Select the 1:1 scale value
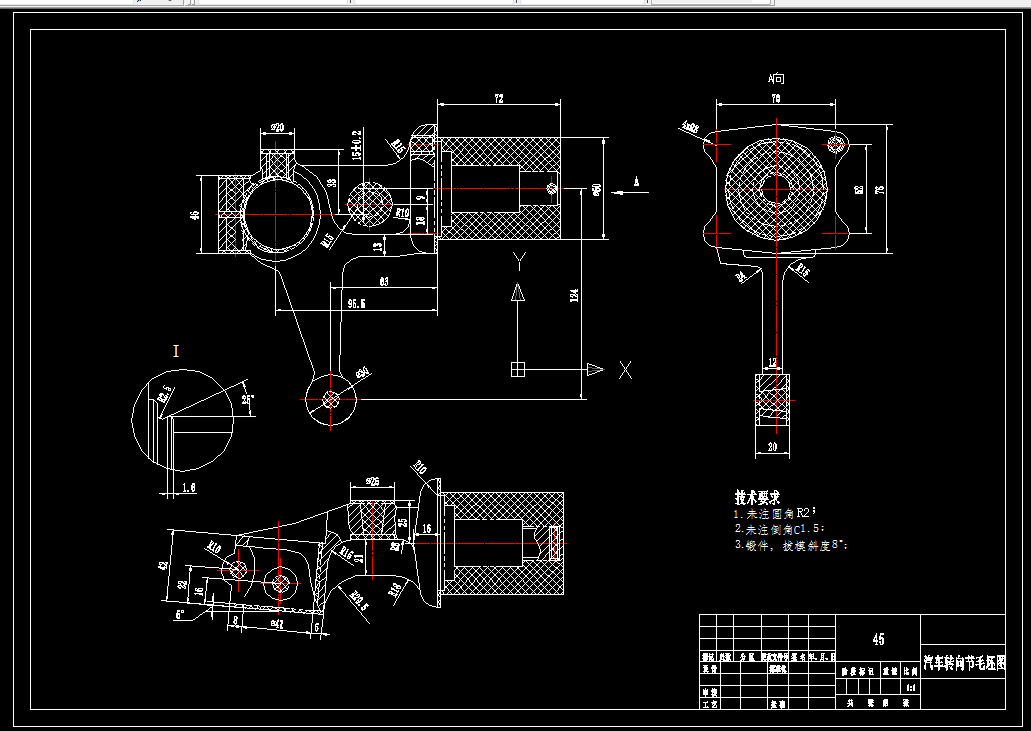Screen dimensions: 1031x731 (x=911, y=688)
